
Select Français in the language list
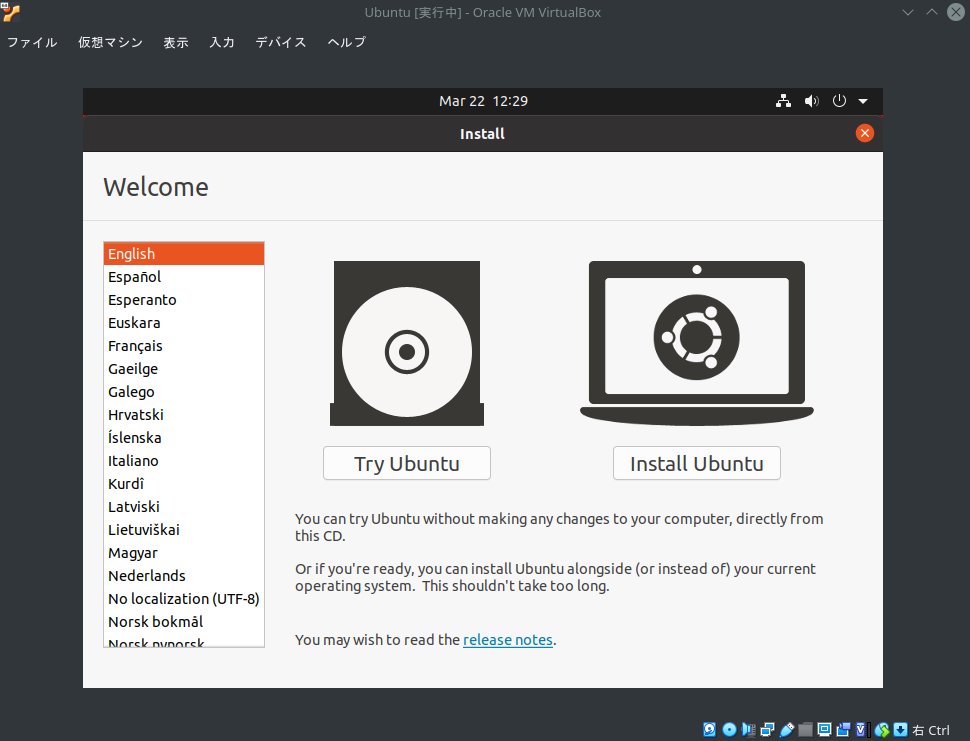click(x=184, y=346)
